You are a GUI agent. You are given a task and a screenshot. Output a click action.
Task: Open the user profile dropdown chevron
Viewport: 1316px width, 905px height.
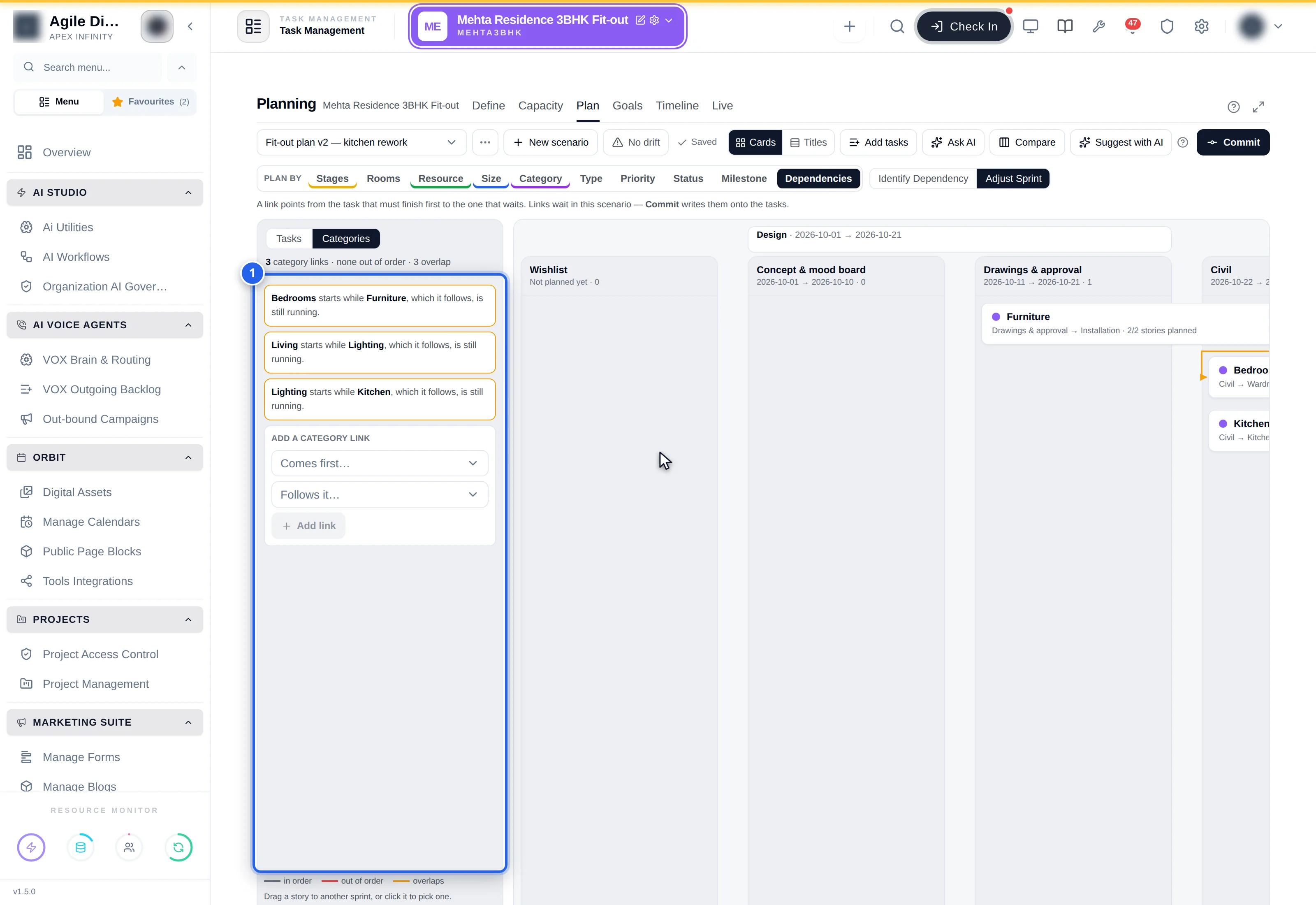coord(1278,26)
